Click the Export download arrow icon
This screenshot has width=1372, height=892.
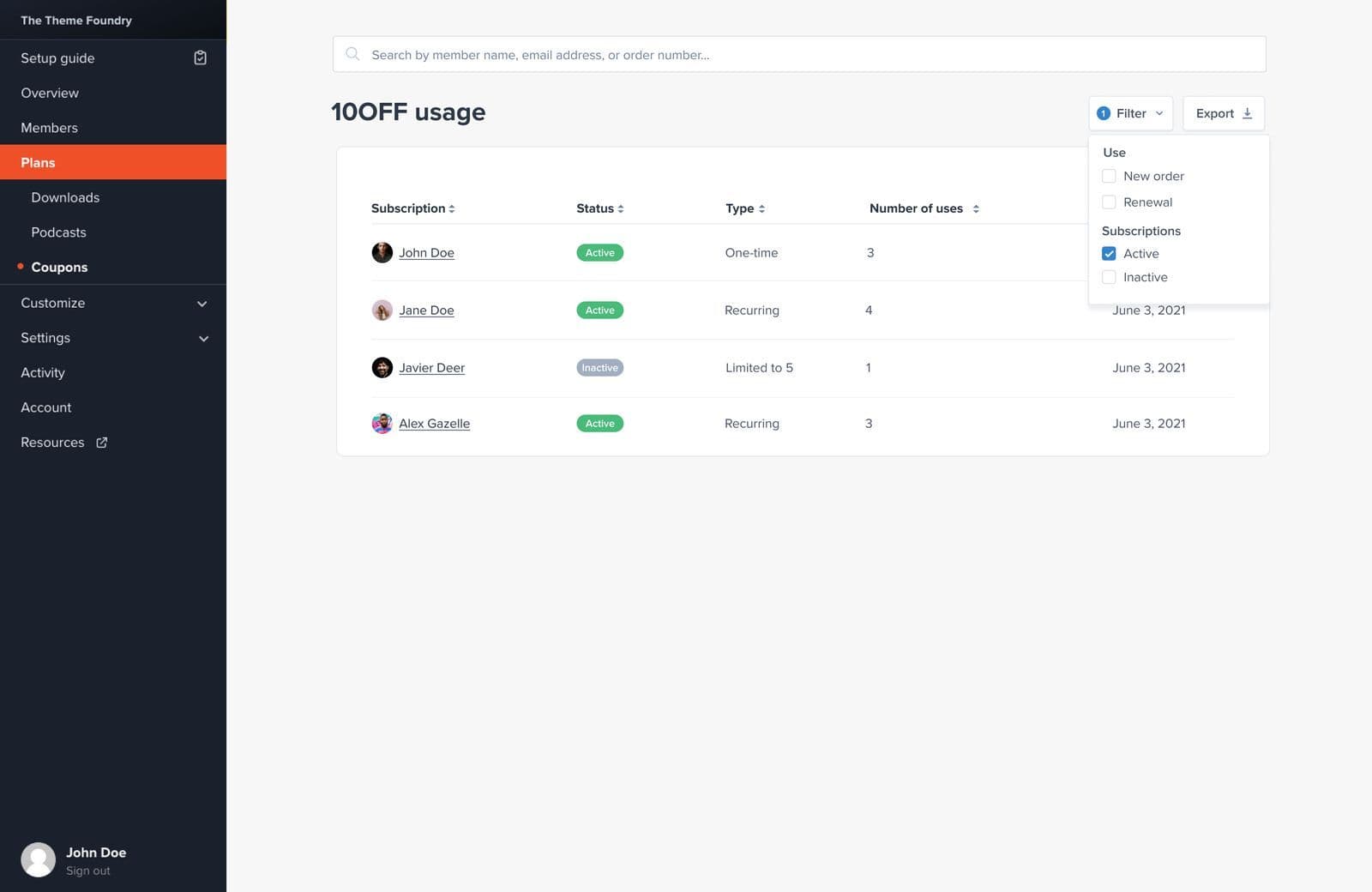click(x=1247, y=113)
